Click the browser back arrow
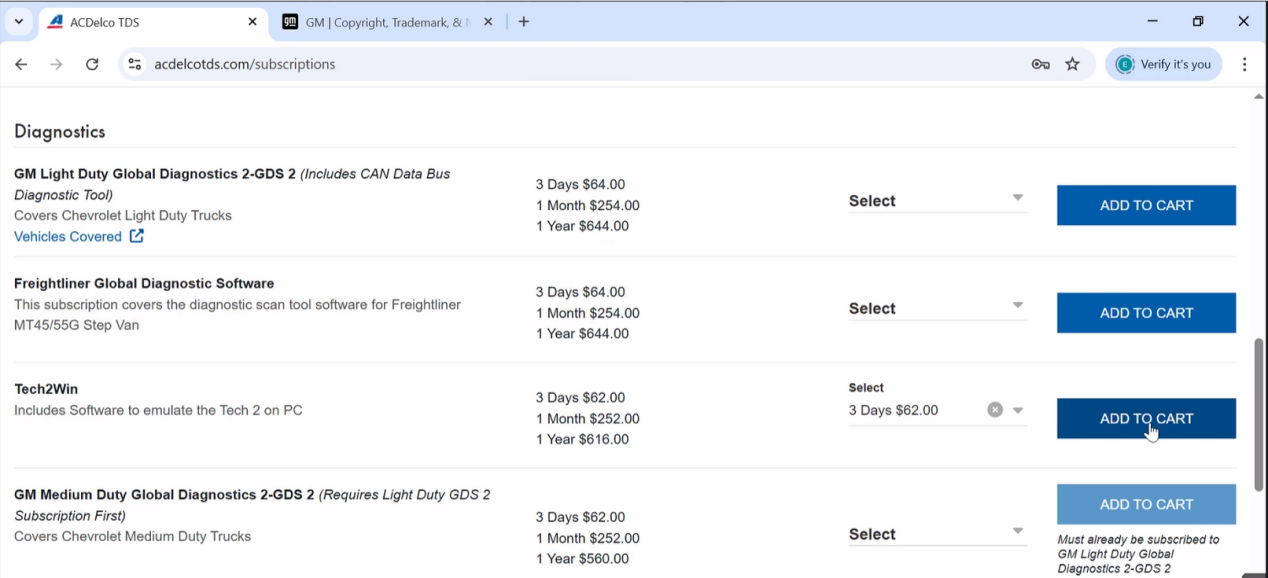 (21, 64)
